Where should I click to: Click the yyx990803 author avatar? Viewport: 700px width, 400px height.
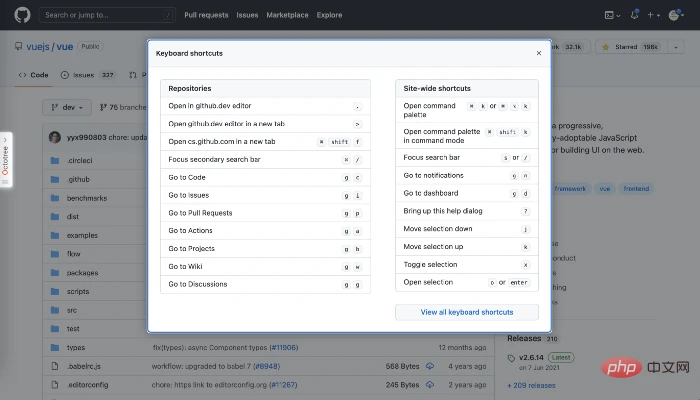coord(54,136)
